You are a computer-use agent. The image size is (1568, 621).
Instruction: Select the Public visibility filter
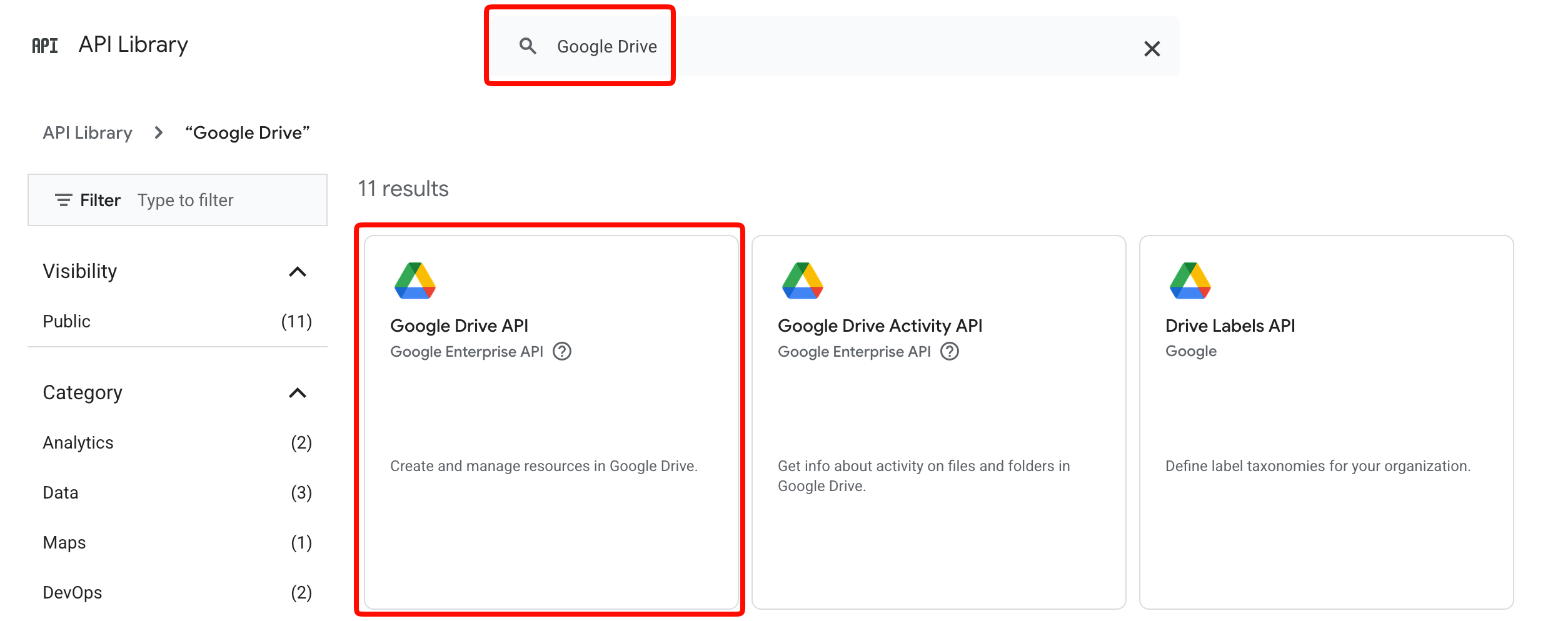(67, 321)
